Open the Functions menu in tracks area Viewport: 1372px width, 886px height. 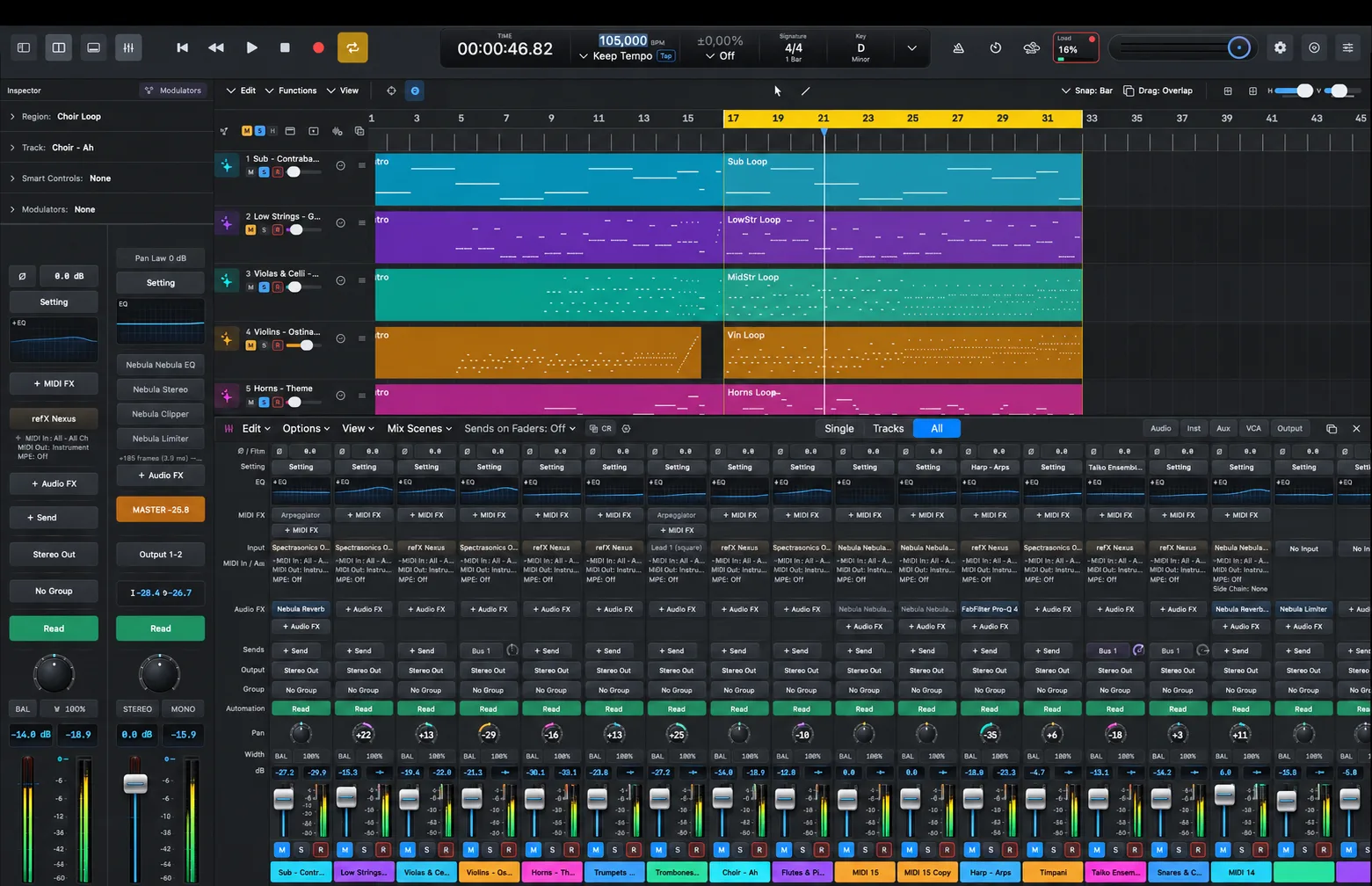293,91
